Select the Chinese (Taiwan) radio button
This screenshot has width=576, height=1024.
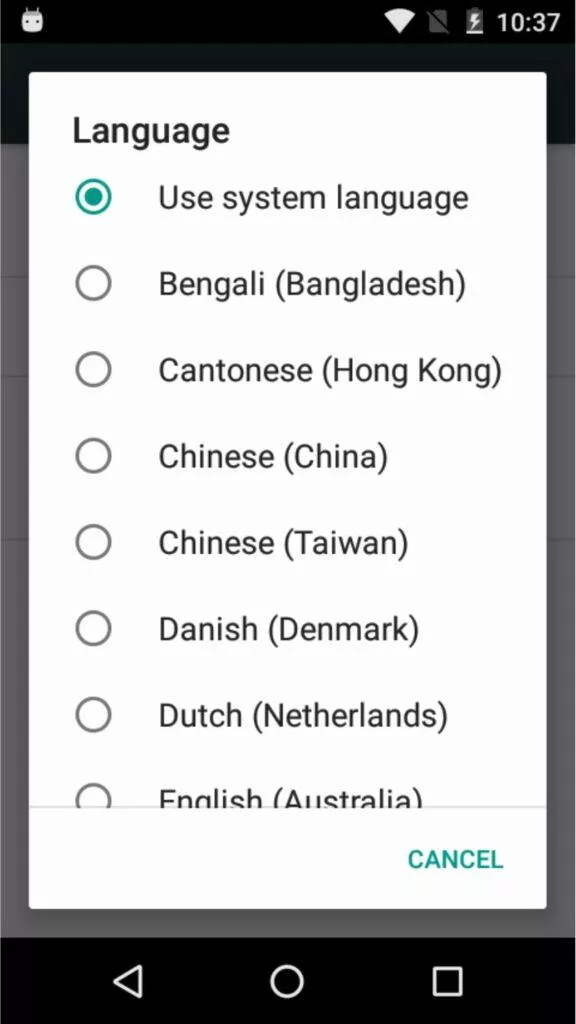[x=93, y=542]
